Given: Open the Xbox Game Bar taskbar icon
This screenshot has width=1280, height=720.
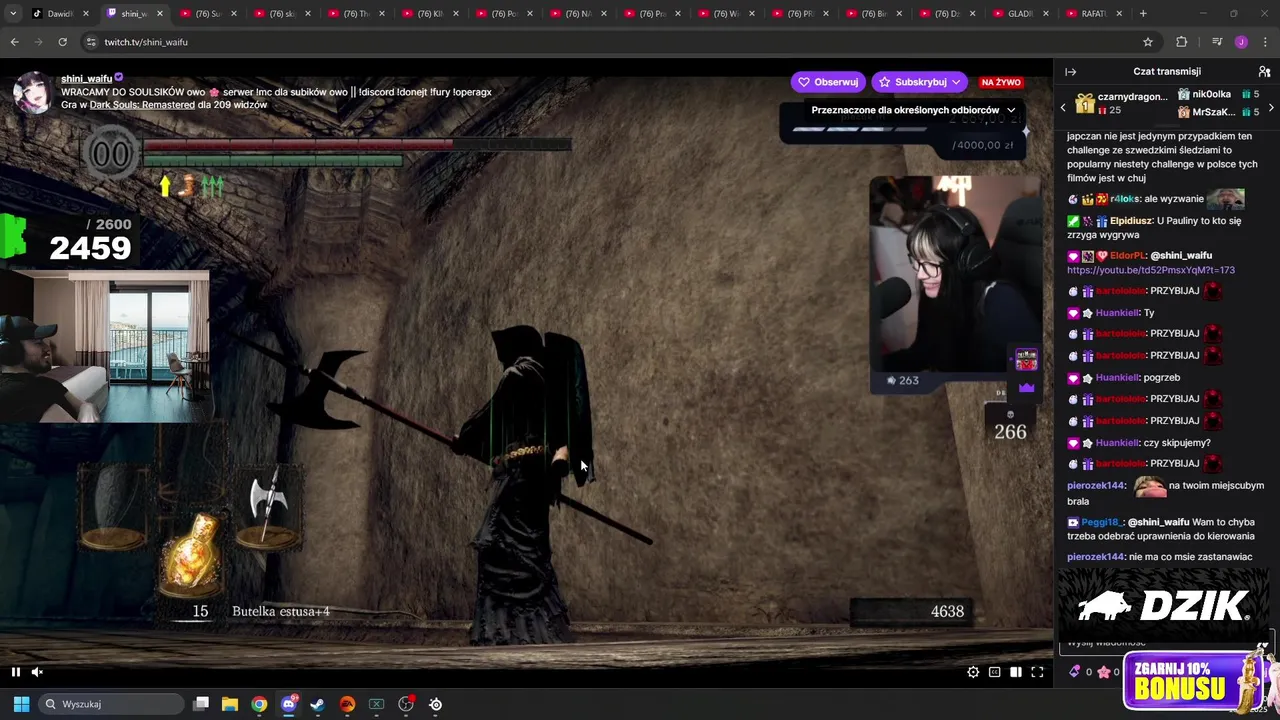Looking at the screenshot, I should pyautogui.click(x=377, y=704).
